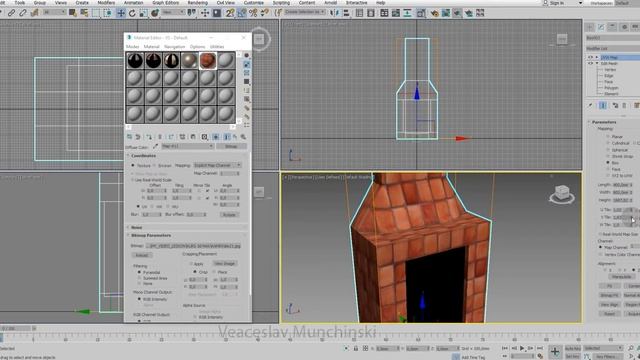Image resolution: width=640 pixels, height=360 pixels.
Task: Select Cylindrical mapping radio button
Action: [x=608, y=143]
